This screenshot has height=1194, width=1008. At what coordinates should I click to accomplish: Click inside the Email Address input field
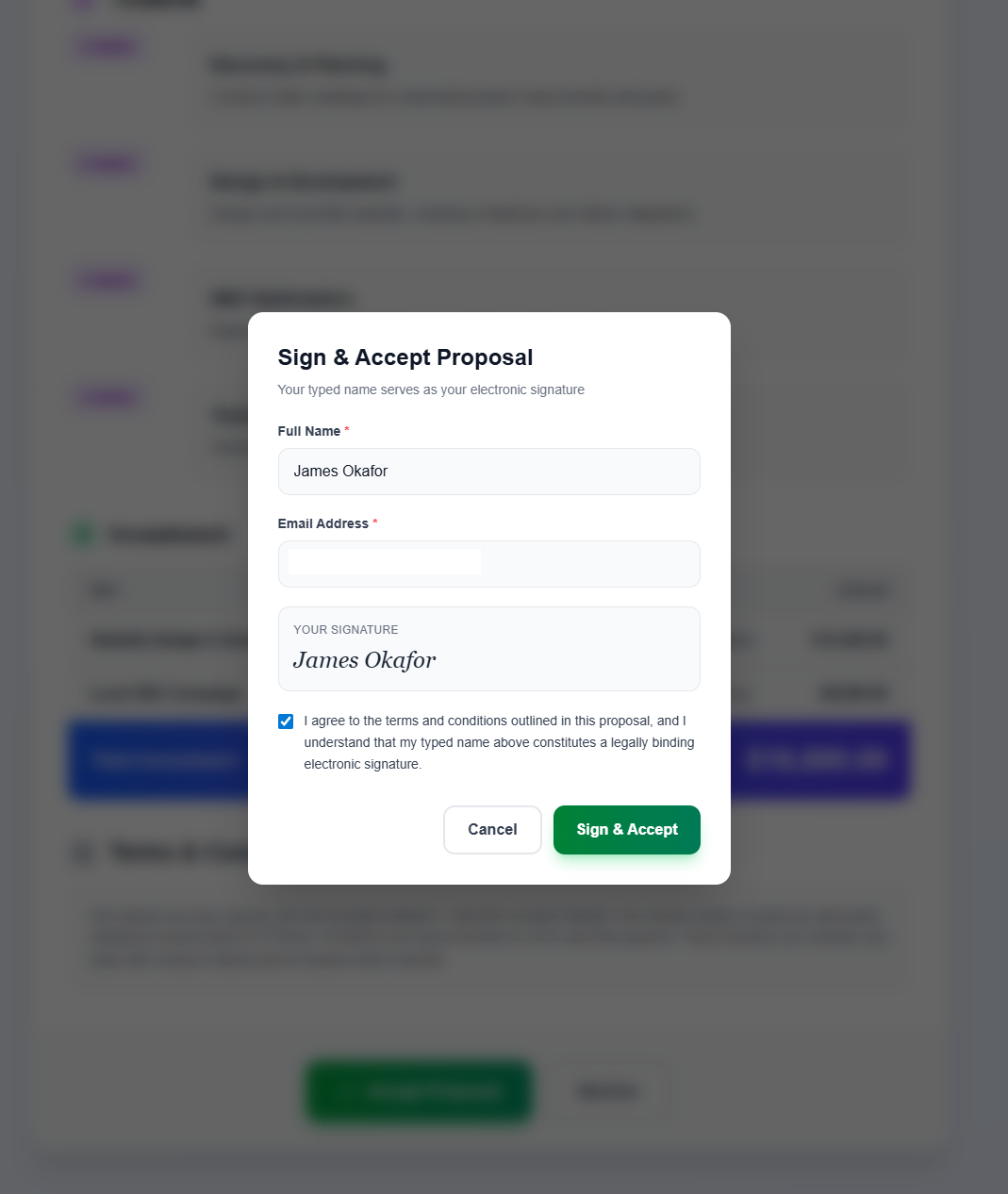(x=488, y=563)
